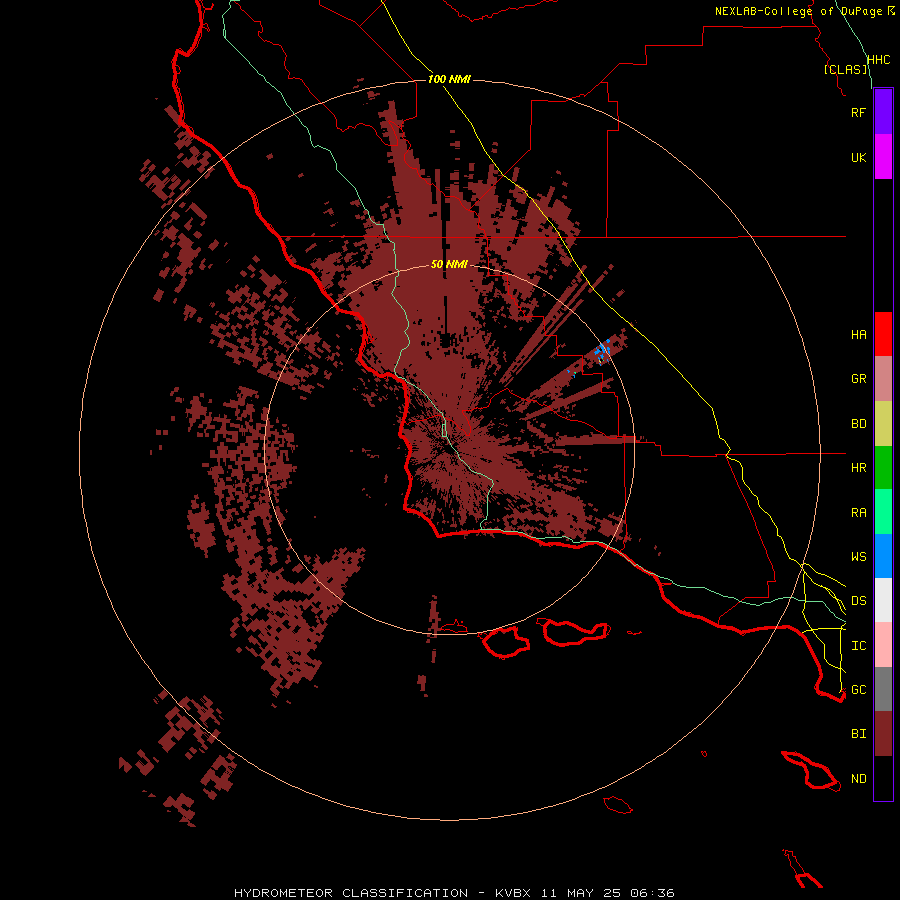Click the HR legend label

858,468
